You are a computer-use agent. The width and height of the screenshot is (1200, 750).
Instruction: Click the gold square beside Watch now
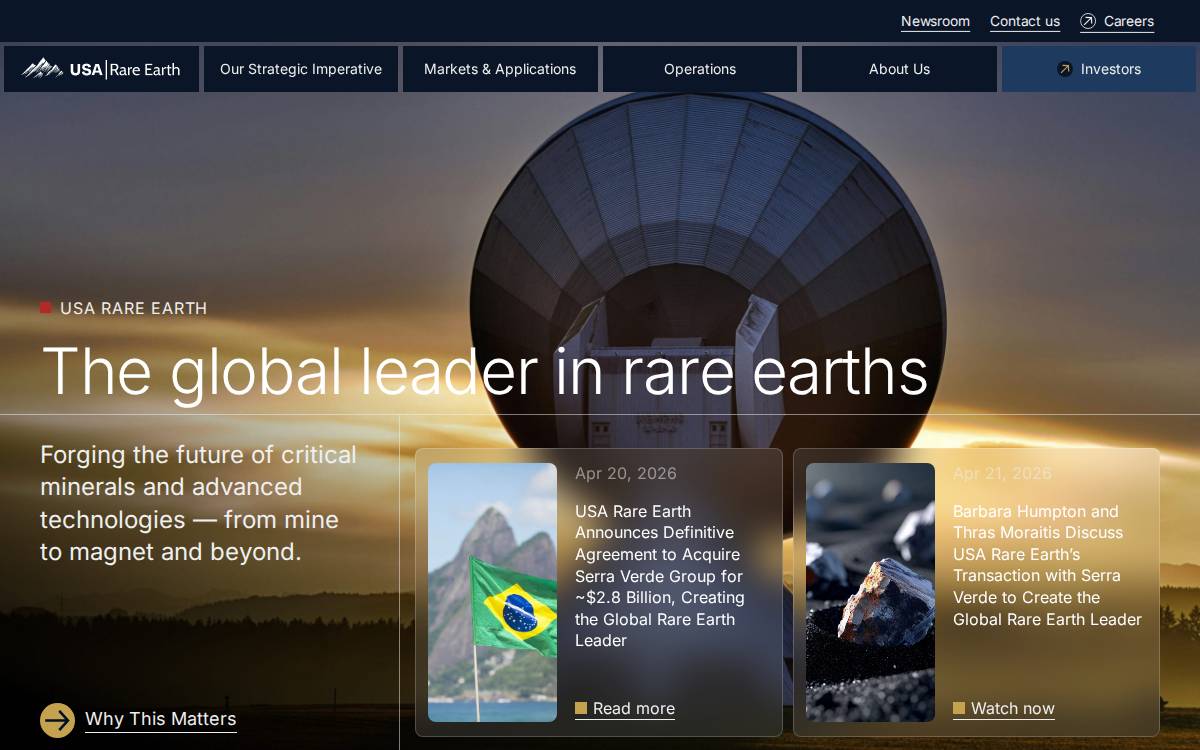click(959, 709)
